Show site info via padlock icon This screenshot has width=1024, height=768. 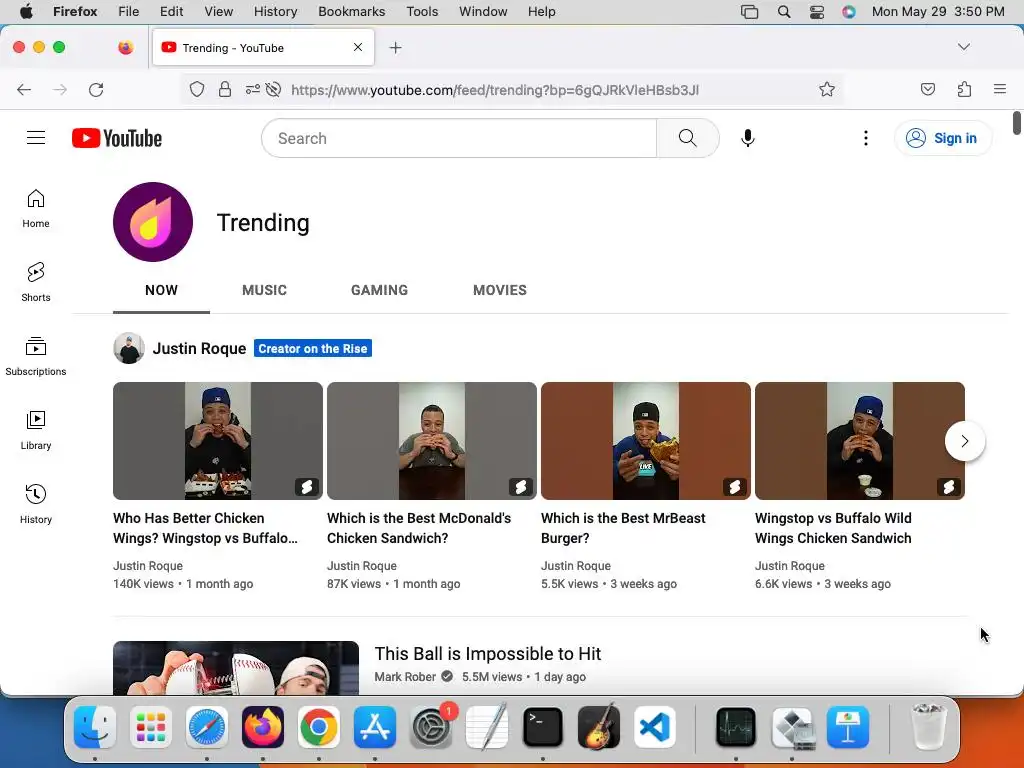click(x=225, y=89)
